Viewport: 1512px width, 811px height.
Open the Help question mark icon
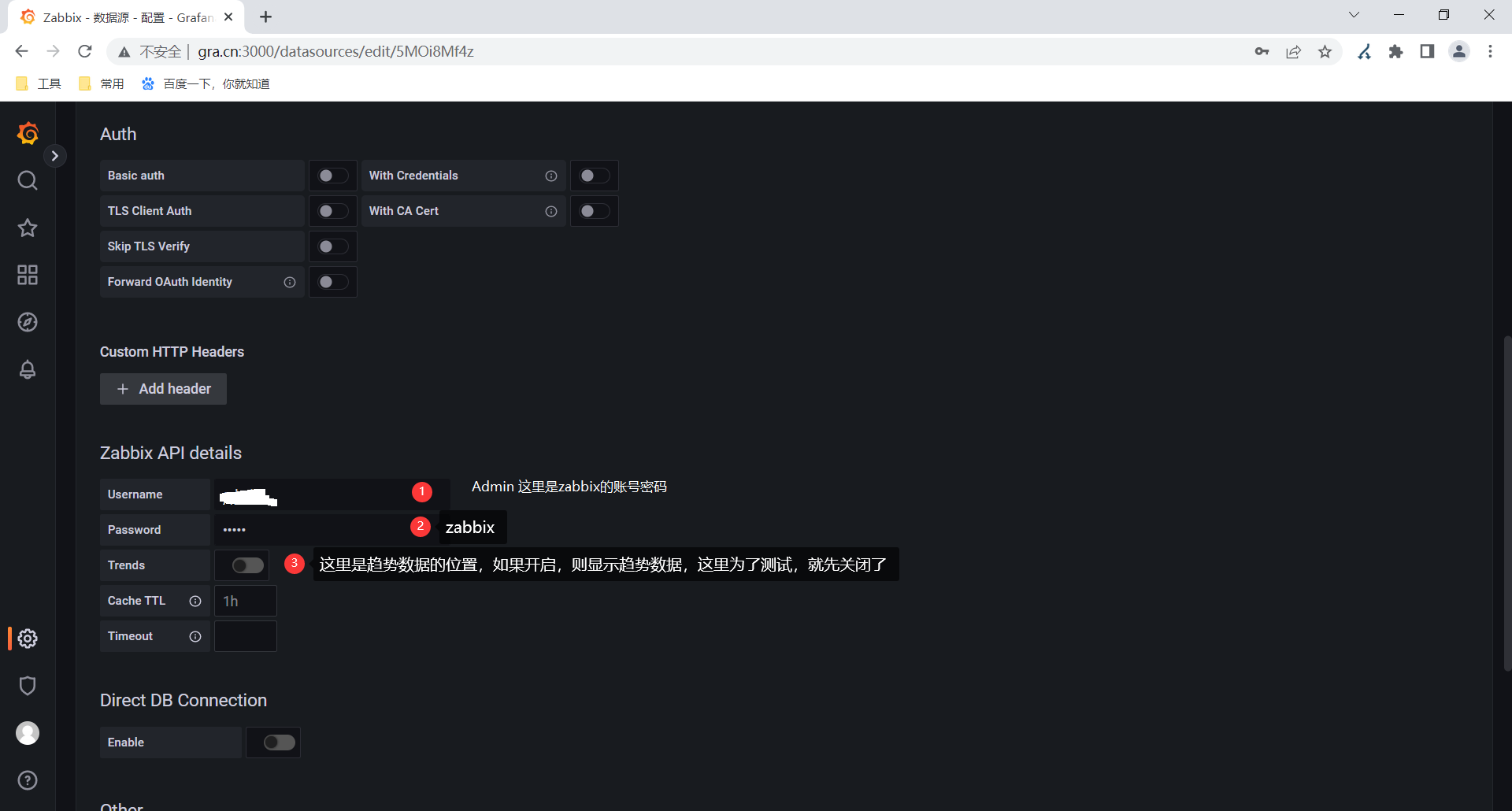coord(28,780)
